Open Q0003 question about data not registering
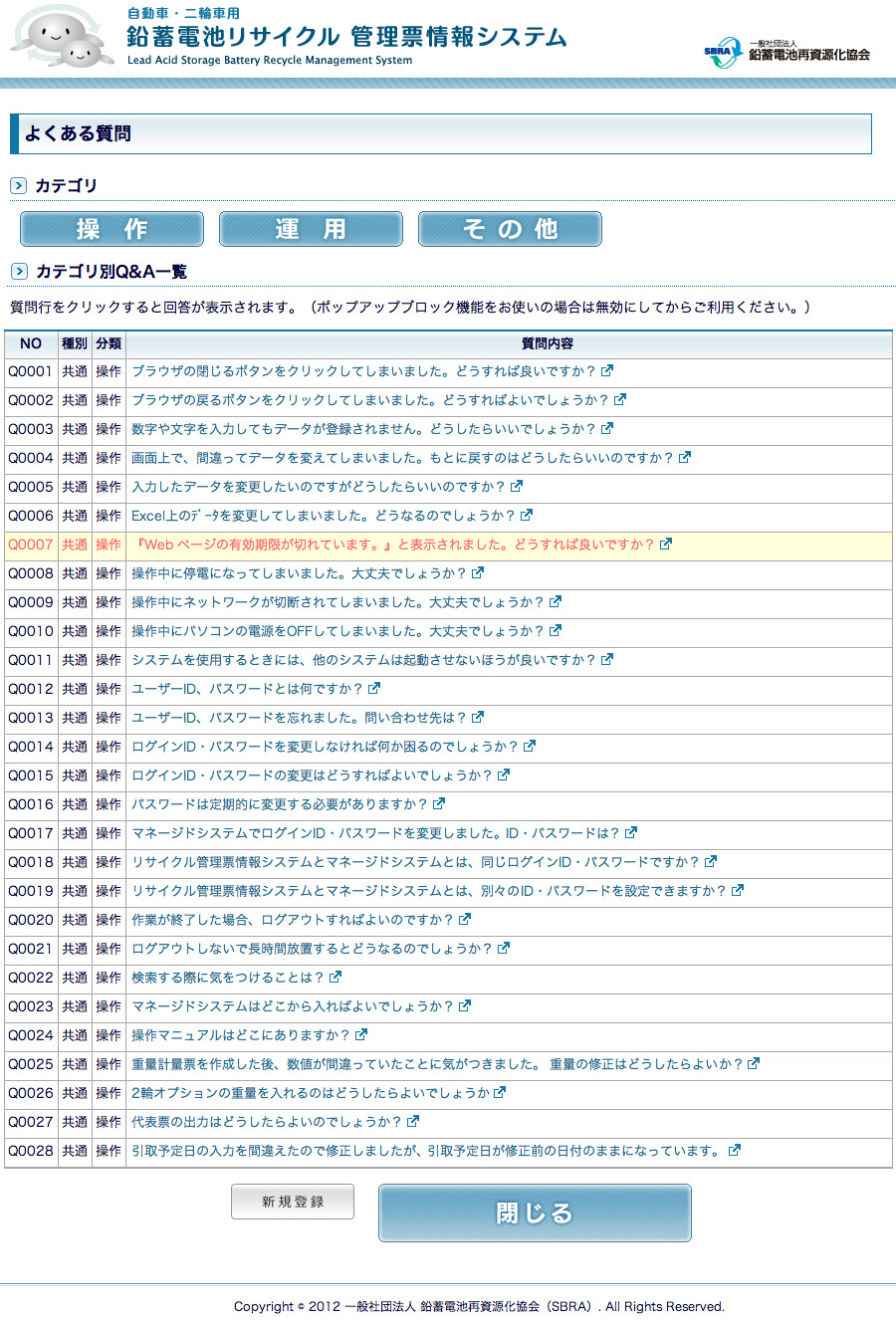The width and height of the screenshot is (896, 1323). 363,429
